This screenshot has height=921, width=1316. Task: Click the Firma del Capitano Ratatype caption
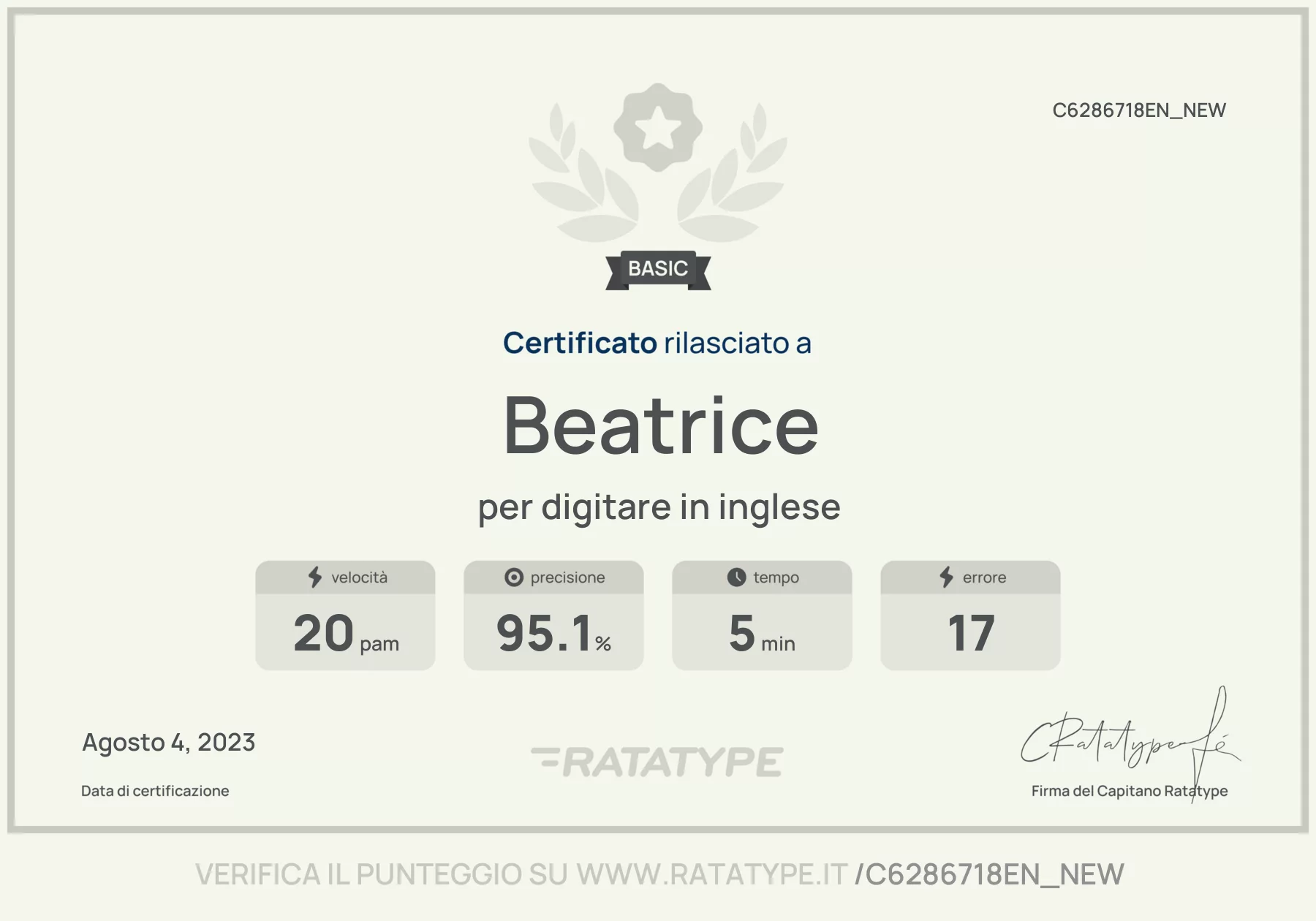tap(1130, 791)
